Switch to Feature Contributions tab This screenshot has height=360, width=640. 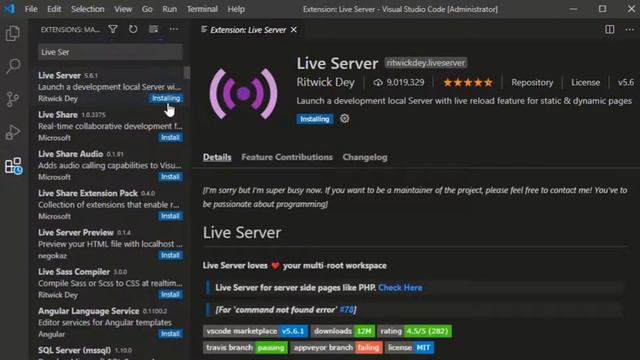(x=287, y=157)
